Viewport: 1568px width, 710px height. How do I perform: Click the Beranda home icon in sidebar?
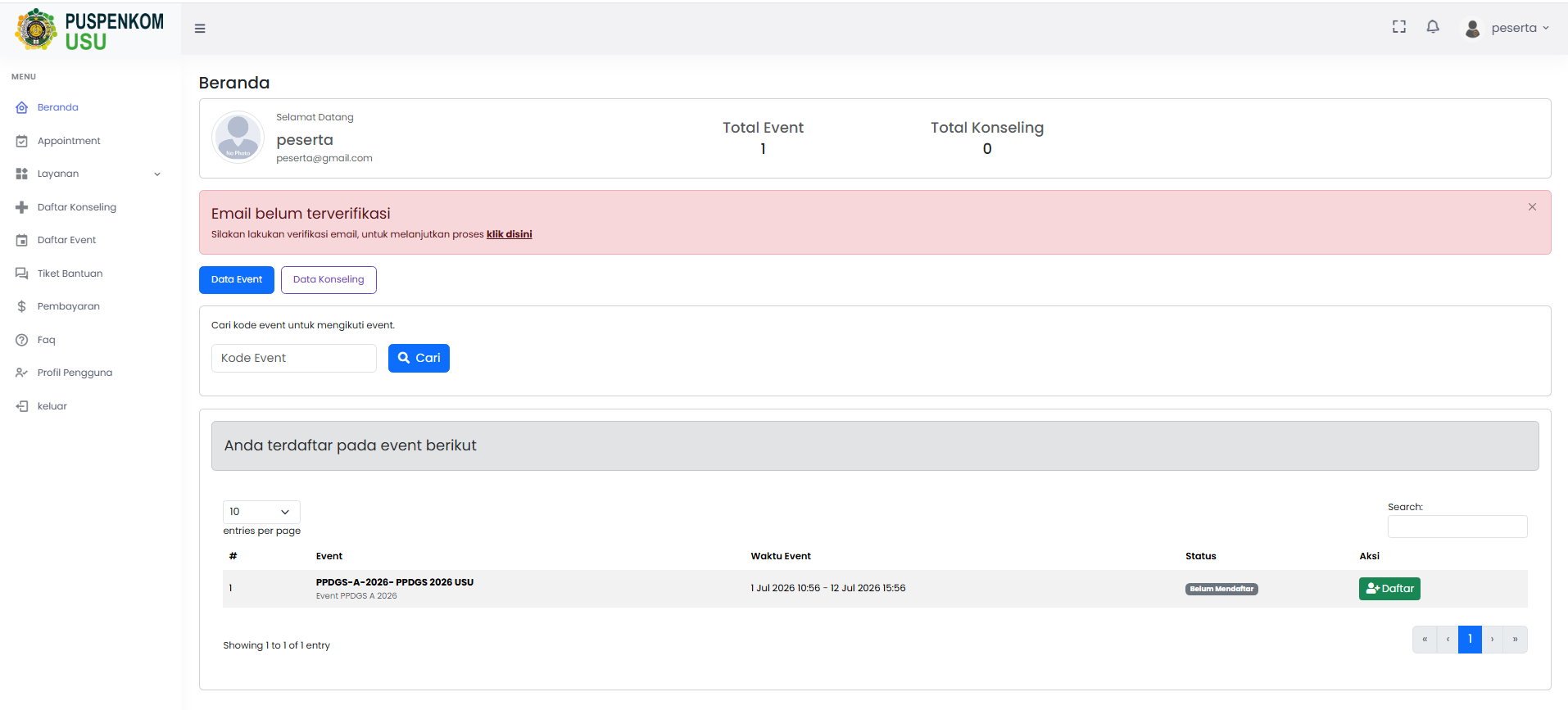[x=22, y=108]
